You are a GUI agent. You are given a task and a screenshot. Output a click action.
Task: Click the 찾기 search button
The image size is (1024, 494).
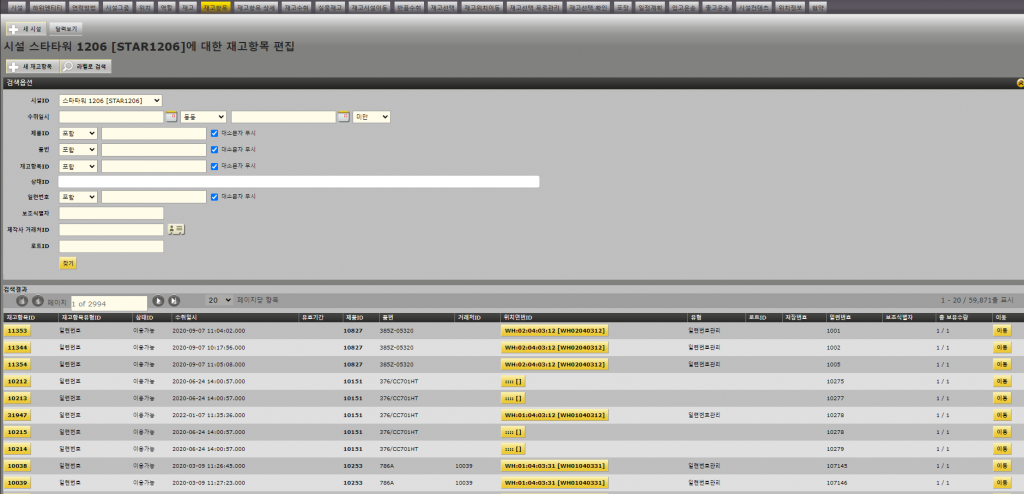point(68,263)
